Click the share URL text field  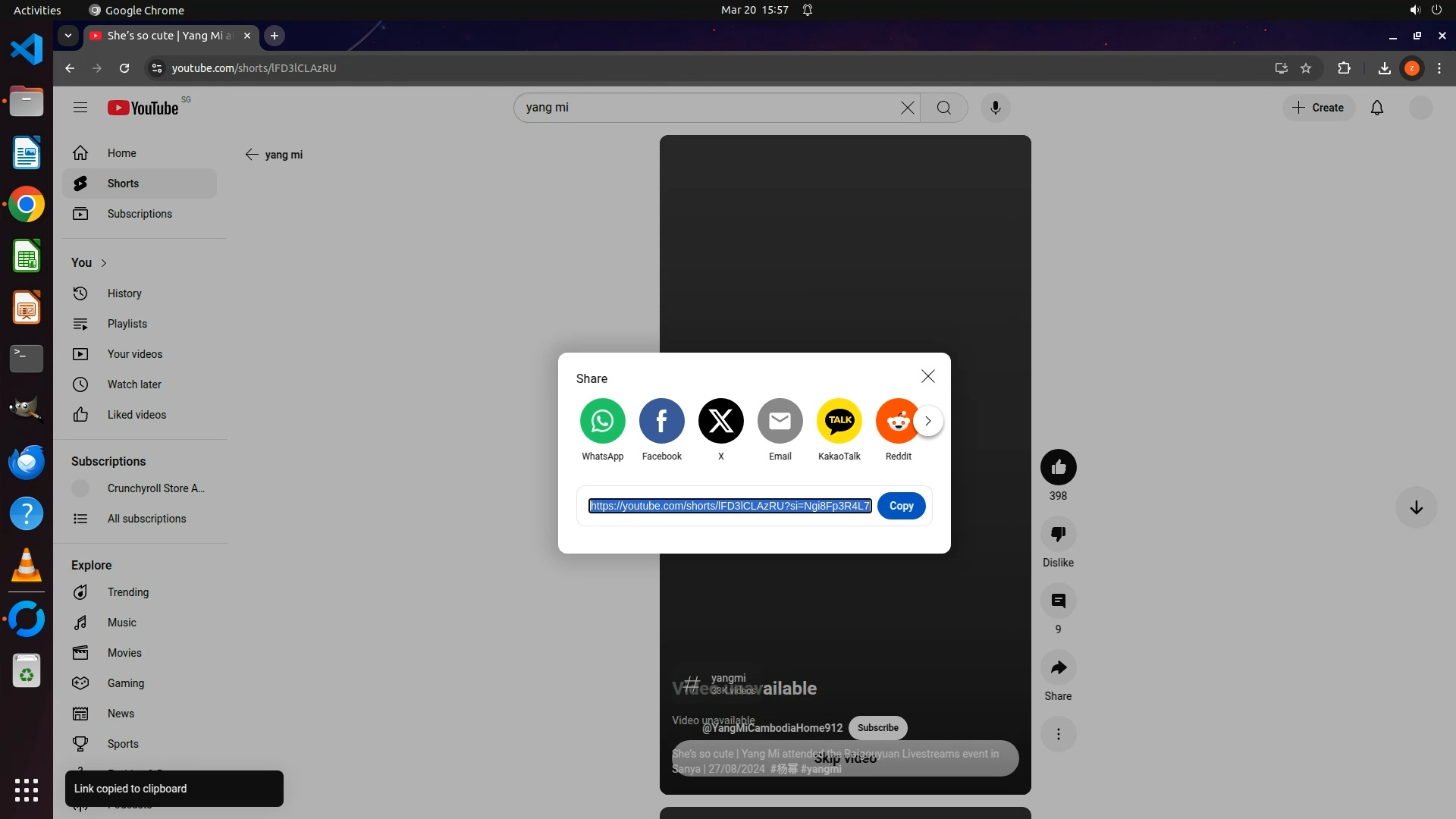click(x=730, y=506)
